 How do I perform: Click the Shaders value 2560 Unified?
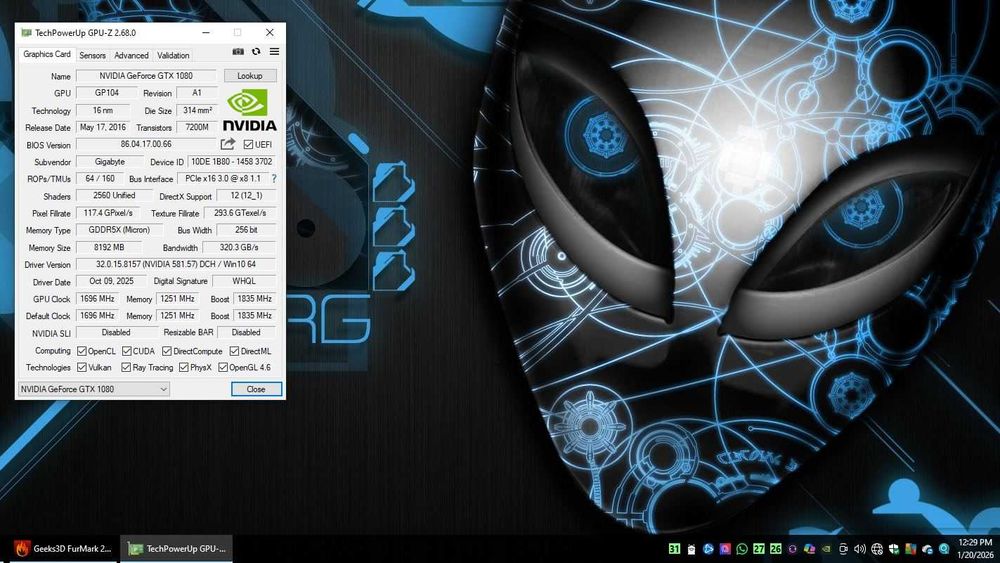pos(114,196)
